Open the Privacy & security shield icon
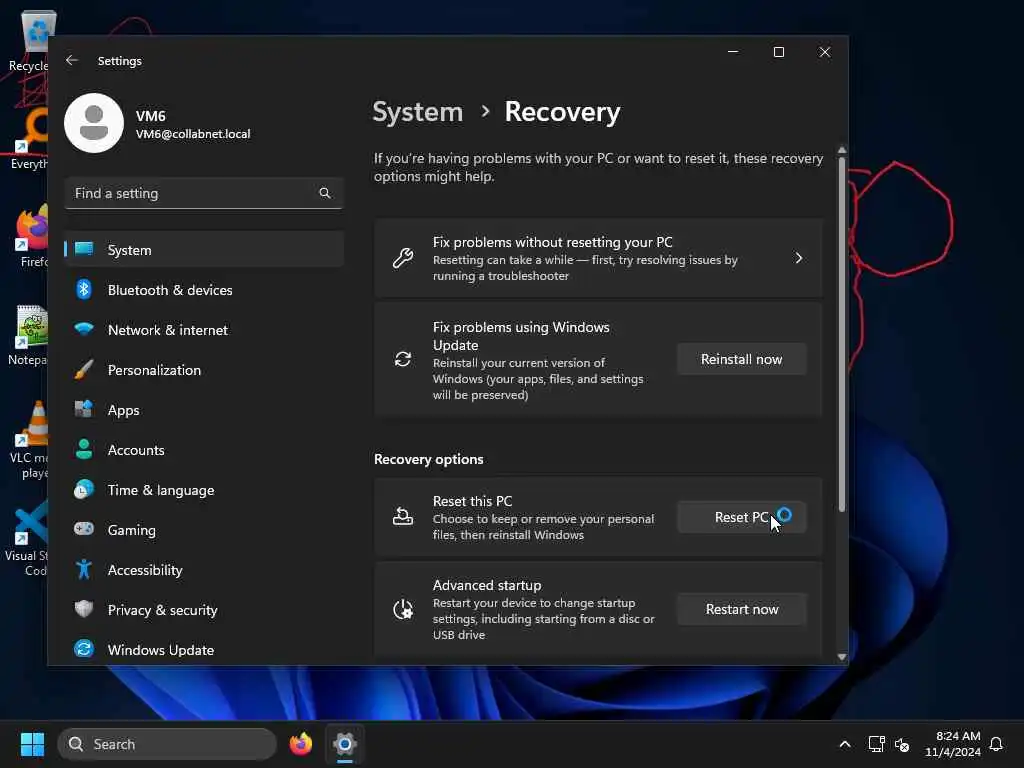This screenshot has height=768, width=1024. (84, 609)
